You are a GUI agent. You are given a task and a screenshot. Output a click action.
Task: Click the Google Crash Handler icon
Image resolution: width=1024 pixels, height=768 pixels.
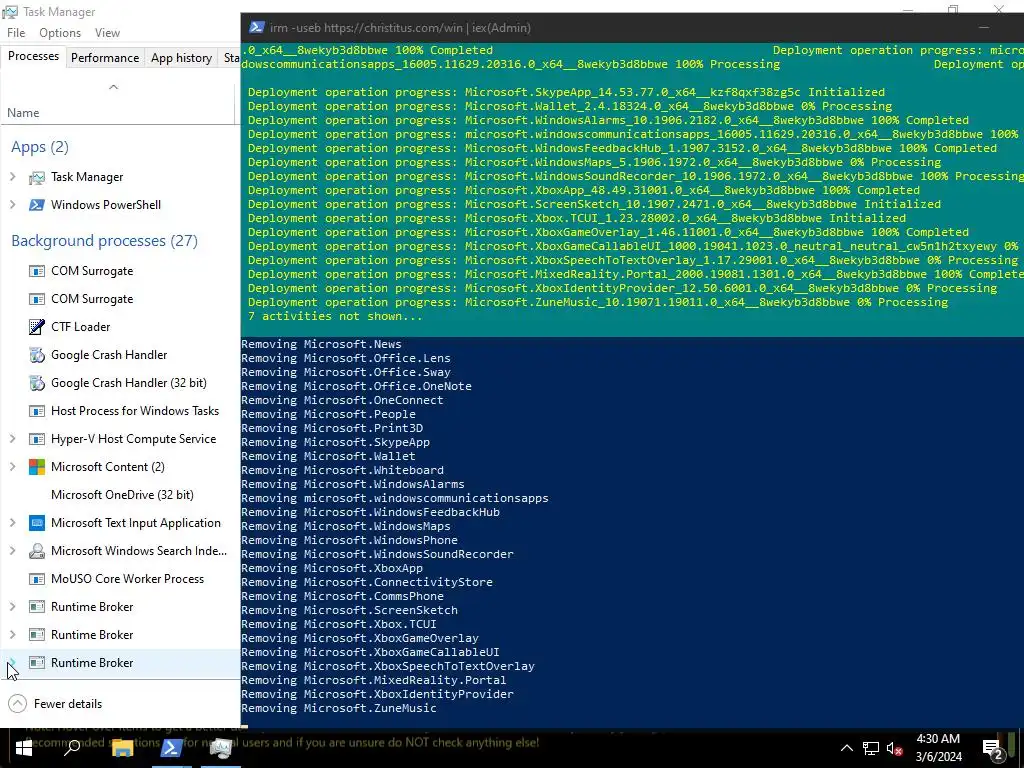click(37, 355)
